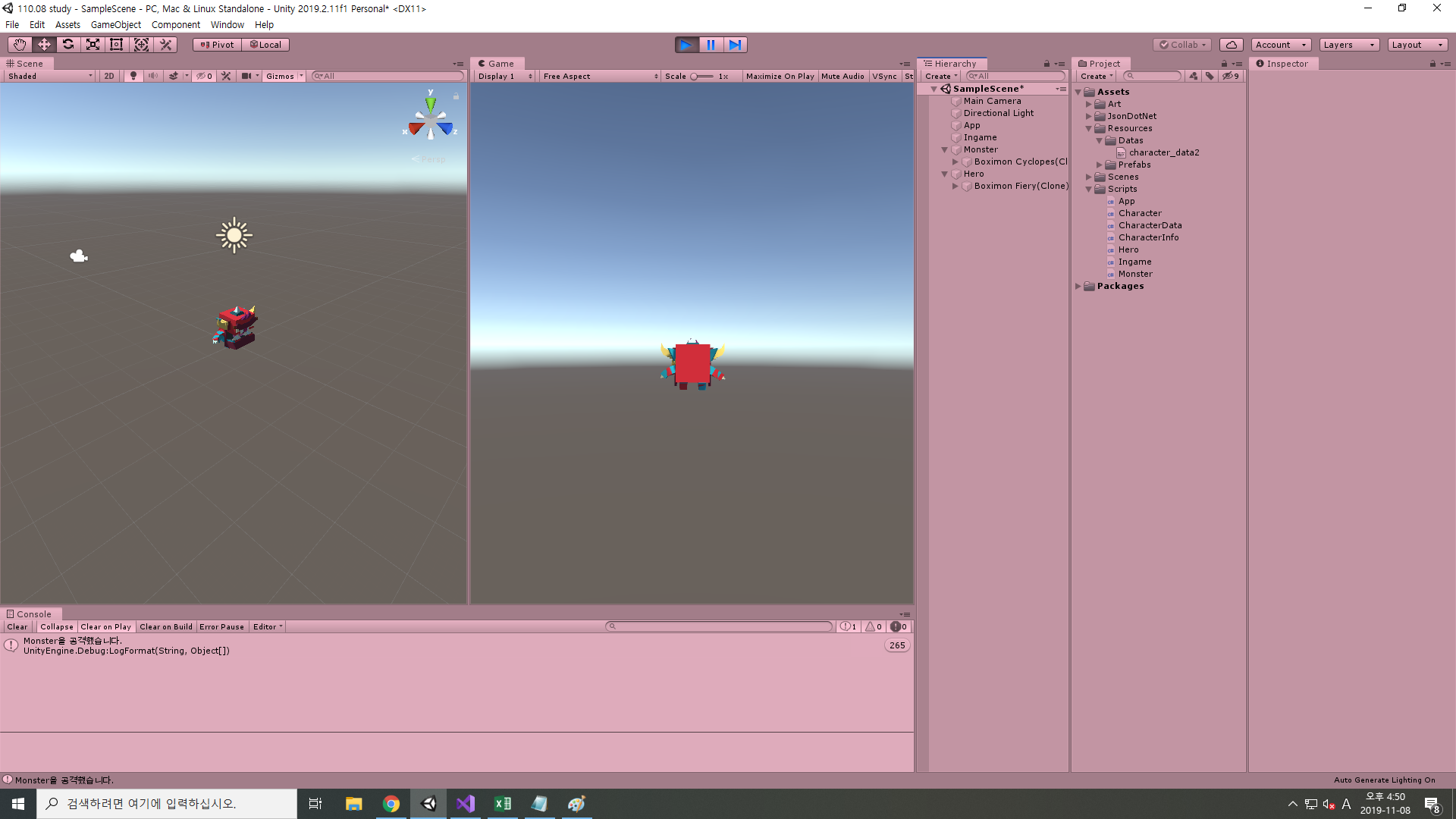Open the Layers dropdown
Viewport: 1456px width, 819px height.
click(x=1348, y=45)
